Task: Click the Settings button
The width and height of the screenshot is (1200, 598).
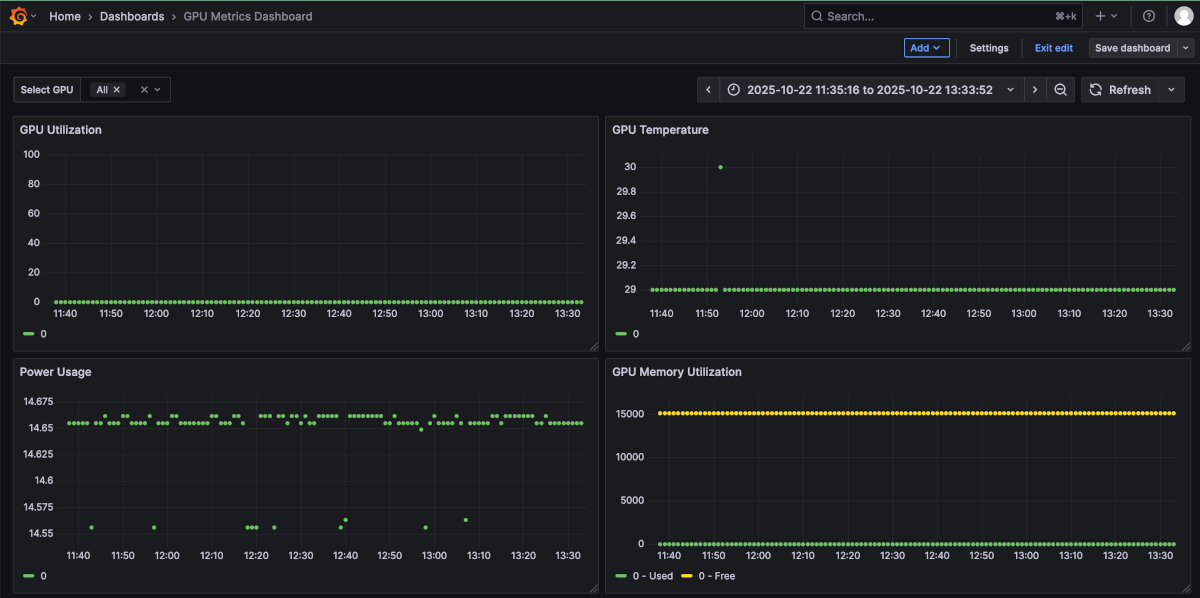Action: (x=988, y=47)
